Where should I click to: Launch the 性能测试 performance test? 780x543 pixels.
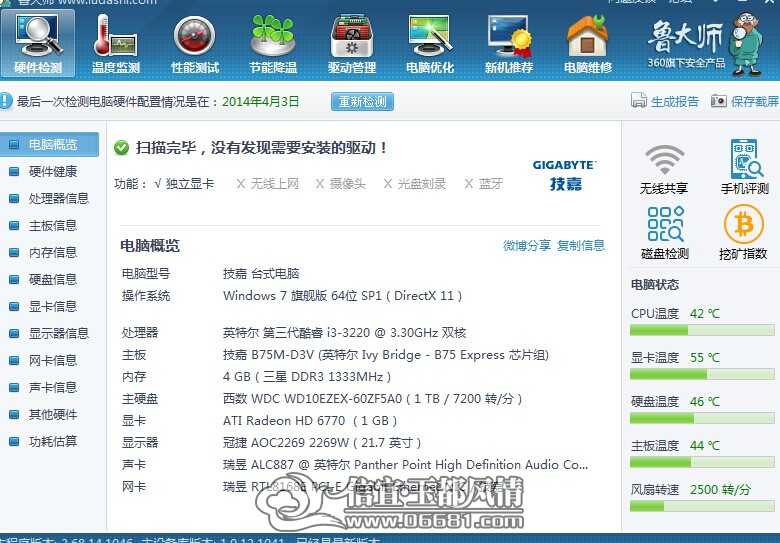[x=195, y=43]
